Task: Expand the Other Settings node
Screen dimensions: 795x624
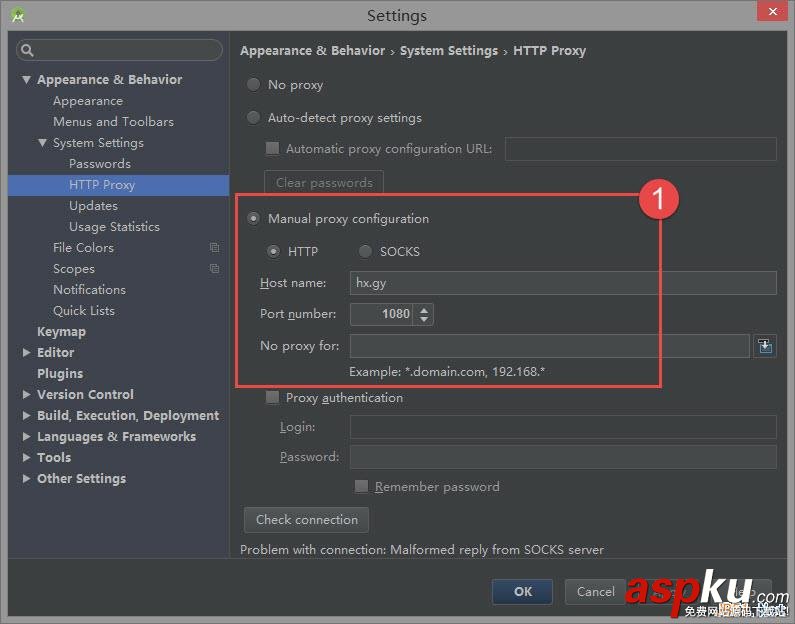Action: (26, 479)
